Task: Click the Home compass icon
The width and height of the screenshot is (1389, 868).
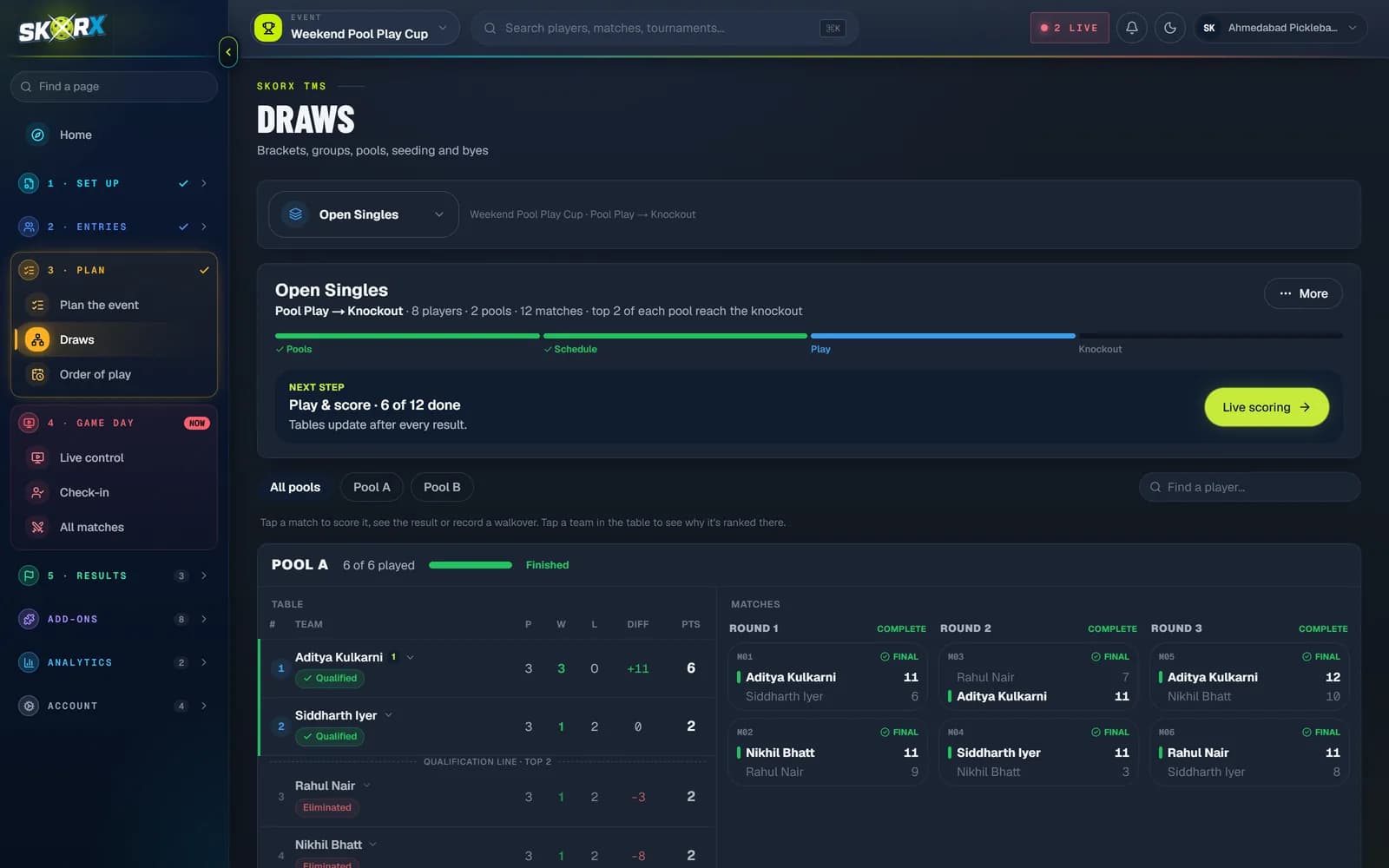Action: click(37, 135)
